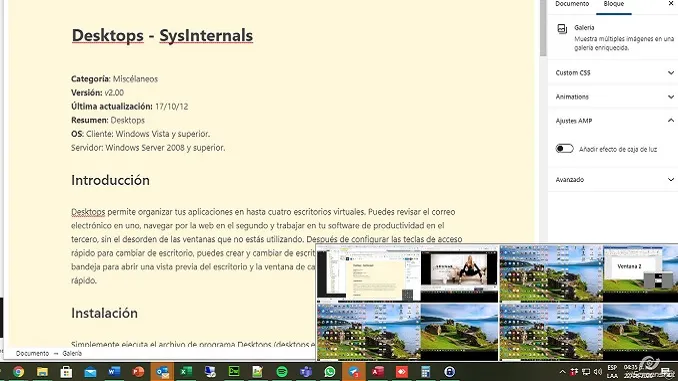Open Excel from the taskbar
Screen dimensions: 678x381
pyautogui.click(x=186, y=372)
